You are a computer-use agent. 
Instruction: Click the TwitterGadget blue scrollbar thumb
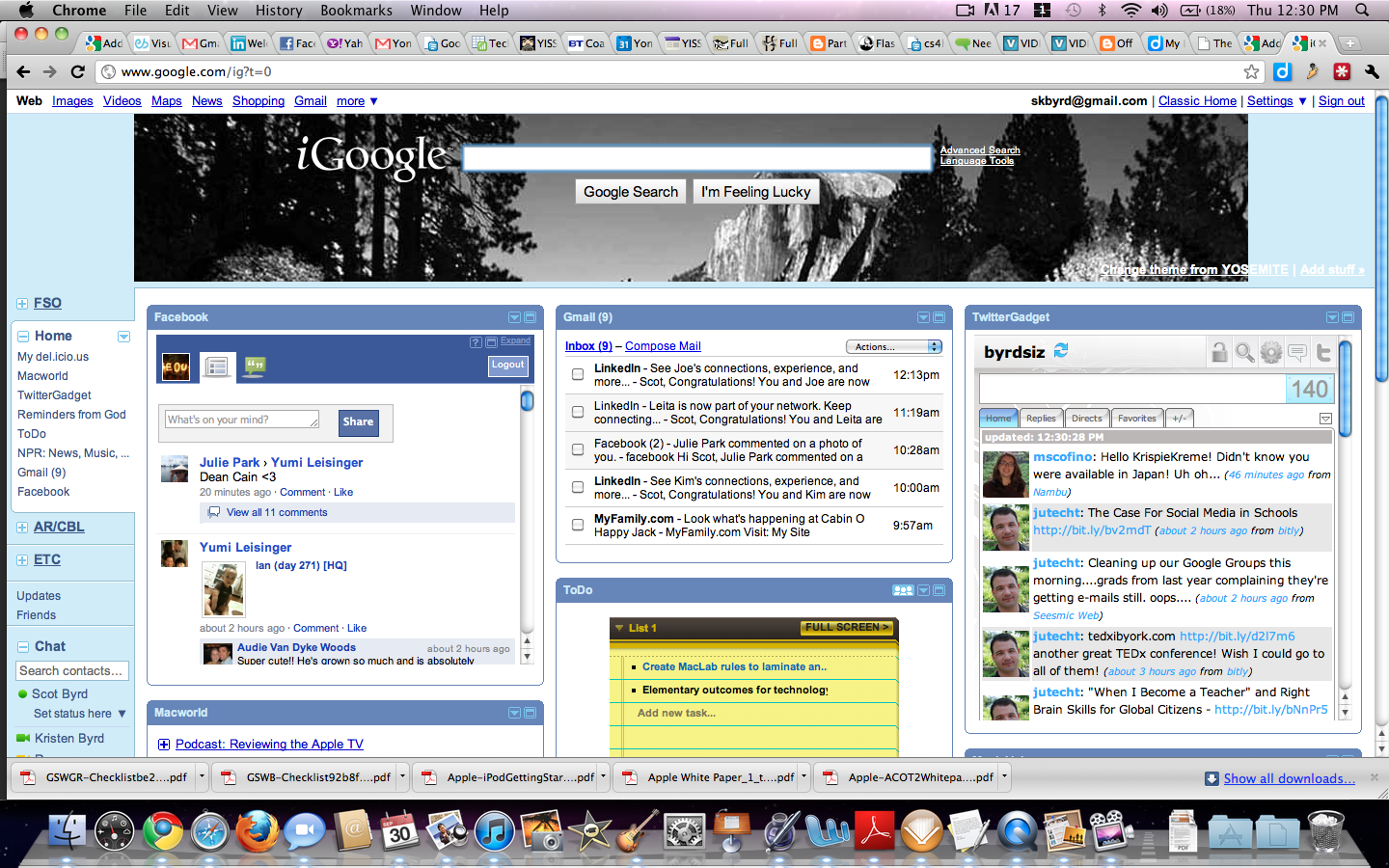coord(1345,389)
